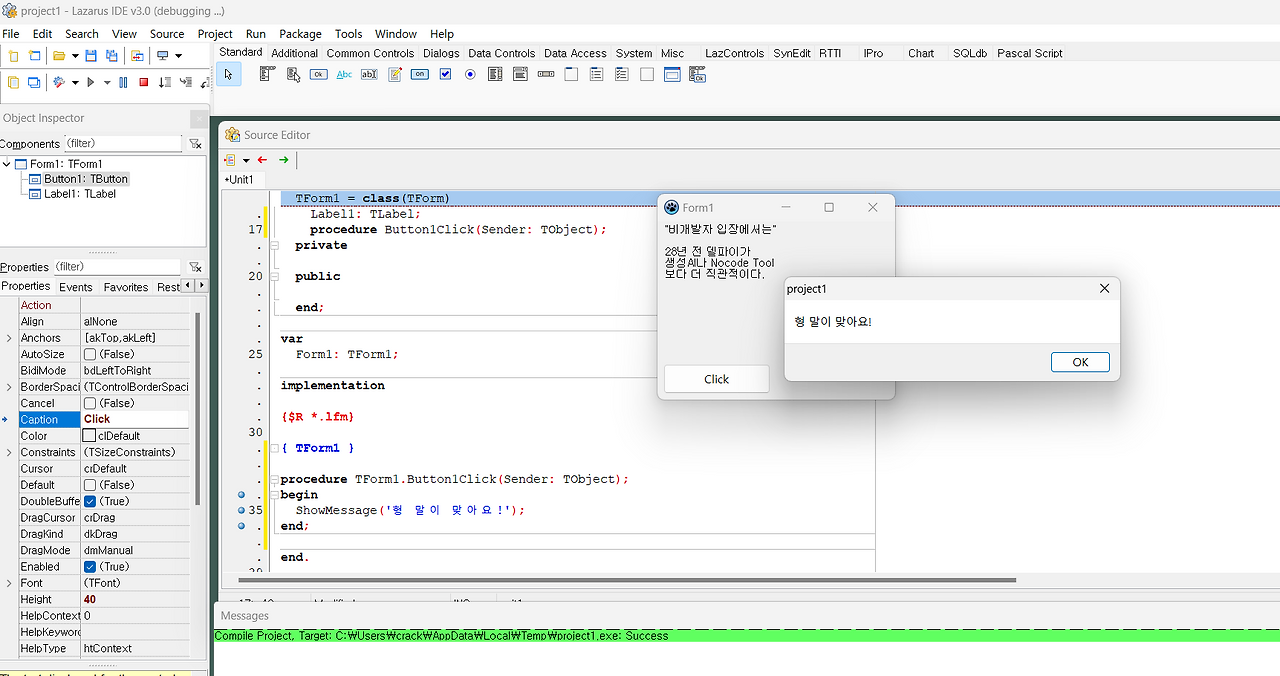The height and width of the screenshot is (676, 1280).
Task: Click the green forward arrow in Source Editor
Action: tap(284, 160)
